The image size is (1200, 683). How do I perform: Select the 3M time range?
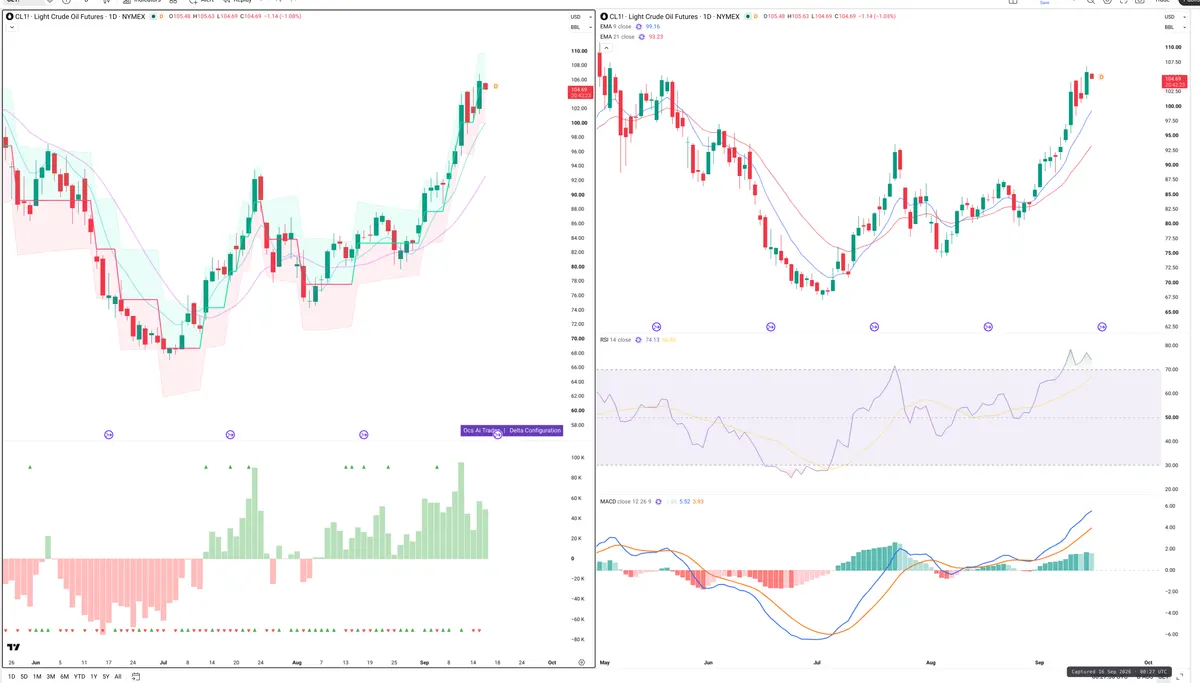pyautogui.click(x=50, y=676)
